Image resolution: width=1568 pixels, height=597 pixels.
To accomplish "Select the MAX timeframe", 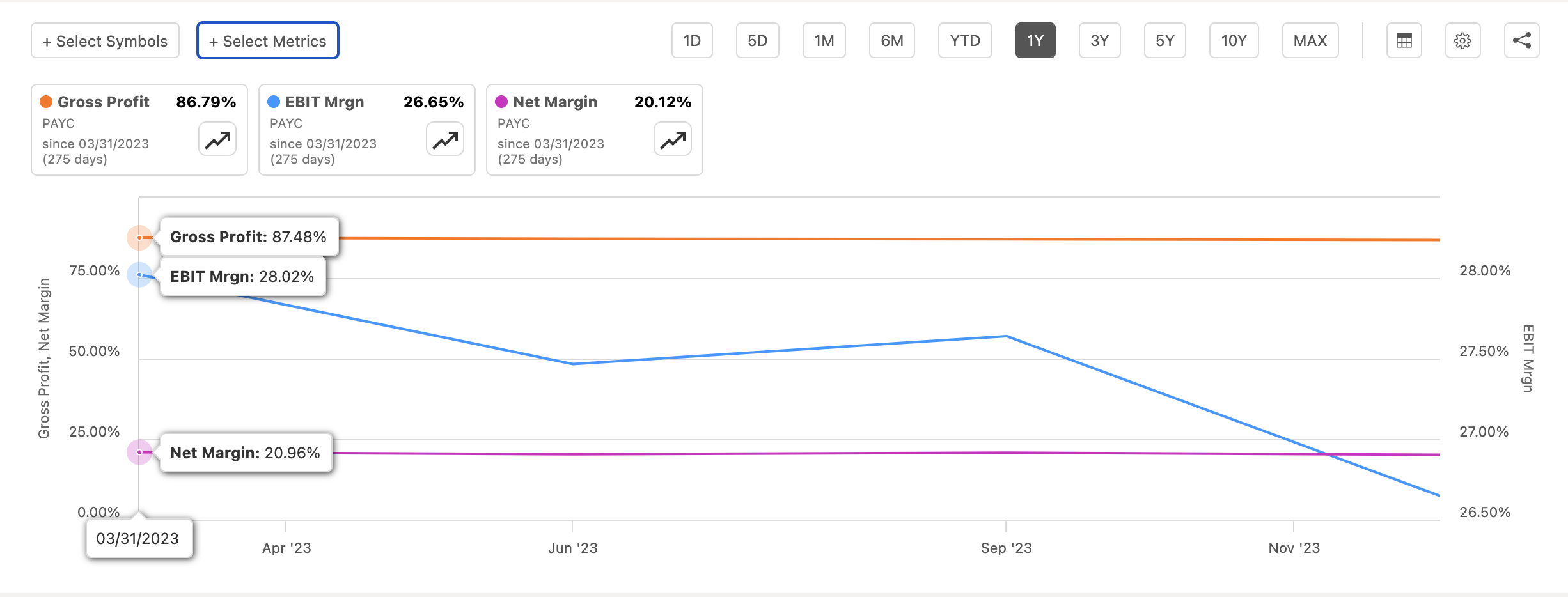I will pyautogui.click(x=1310, y=40).
